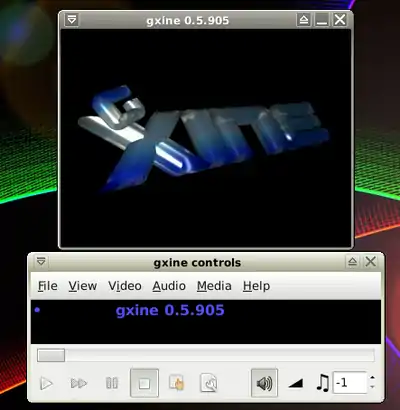Increase the audio channel with up arrow
Screen dimensions: 400x410
pyautogui.click(x=372, y=378)
